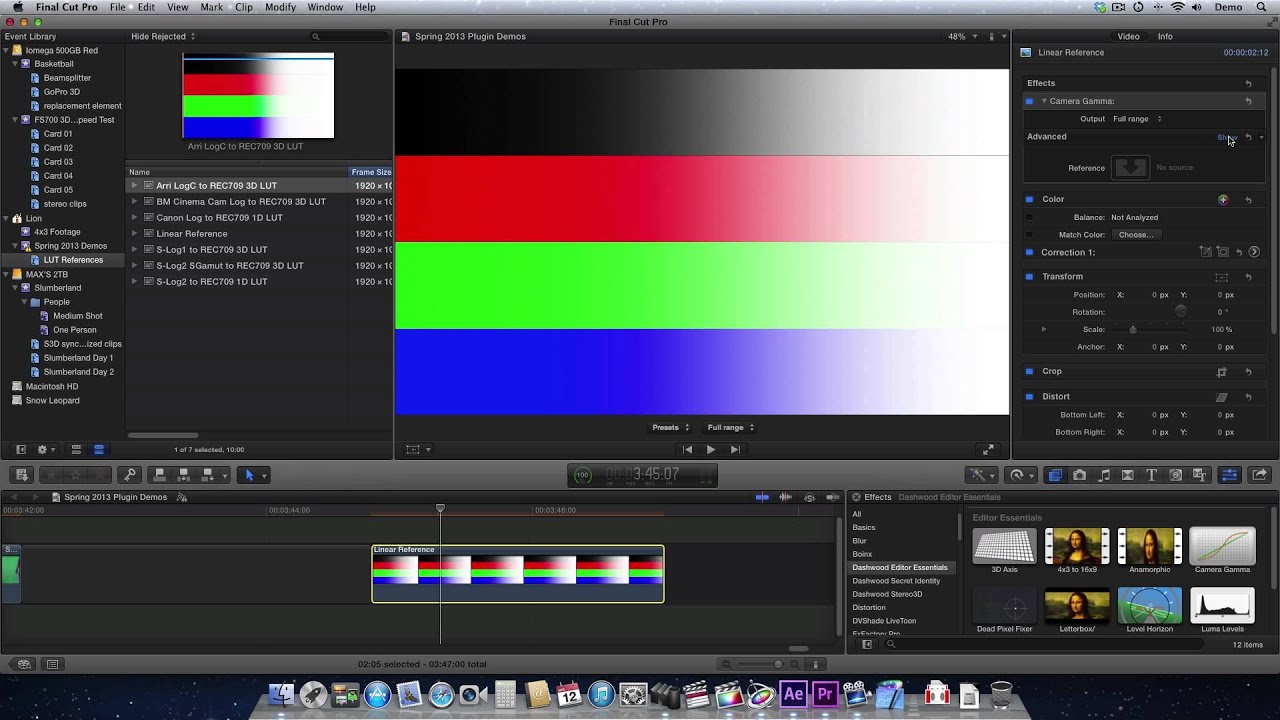The width and height of the screenshot is (1280, 720).
Task: Open the Mark menu
Action: [211, 7]
